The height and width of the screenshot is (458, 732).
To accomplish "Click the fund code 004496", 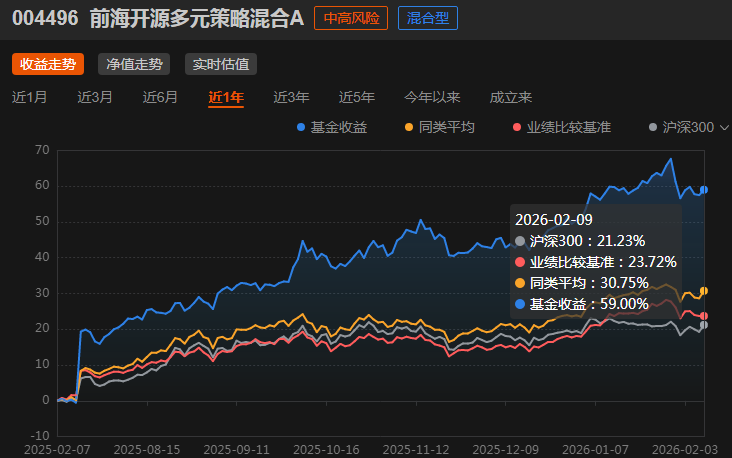I will (45, 19).
